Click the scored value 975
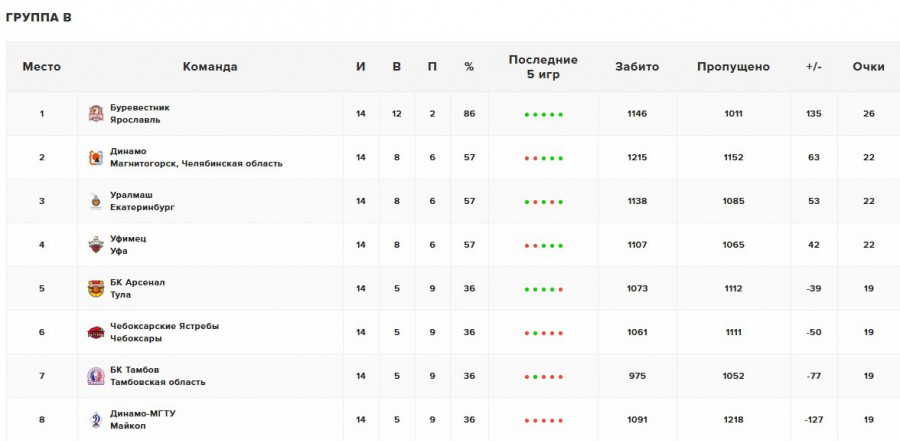 (637, 376)
